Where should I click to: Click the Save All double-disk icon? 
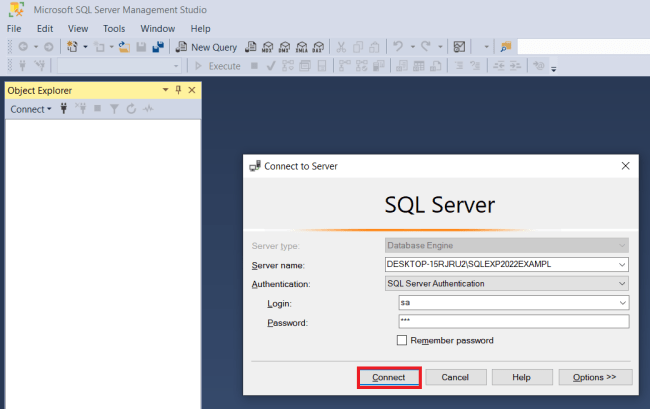tap(158, 47)
